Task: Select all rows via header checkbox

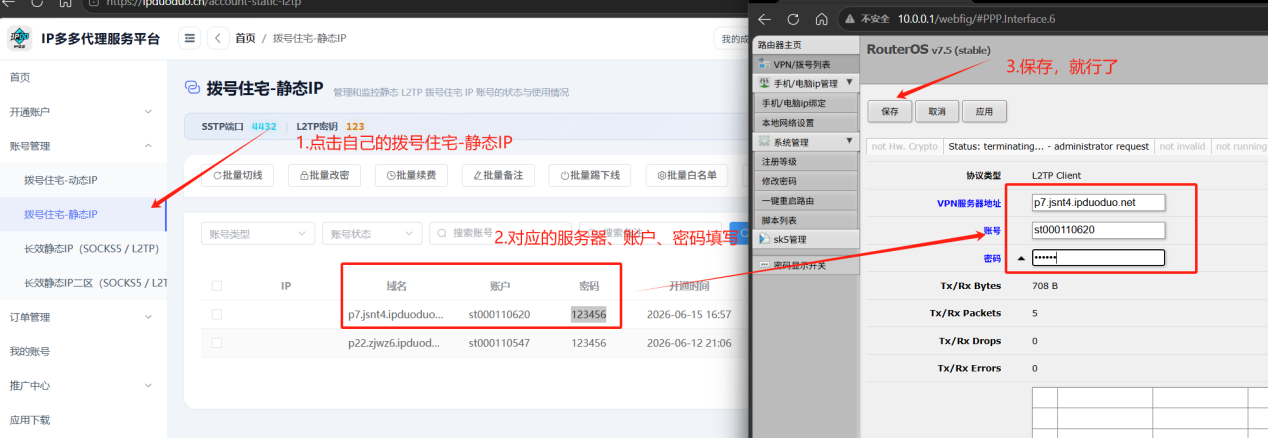Action: pyautogui.click(x=217, y=286)
